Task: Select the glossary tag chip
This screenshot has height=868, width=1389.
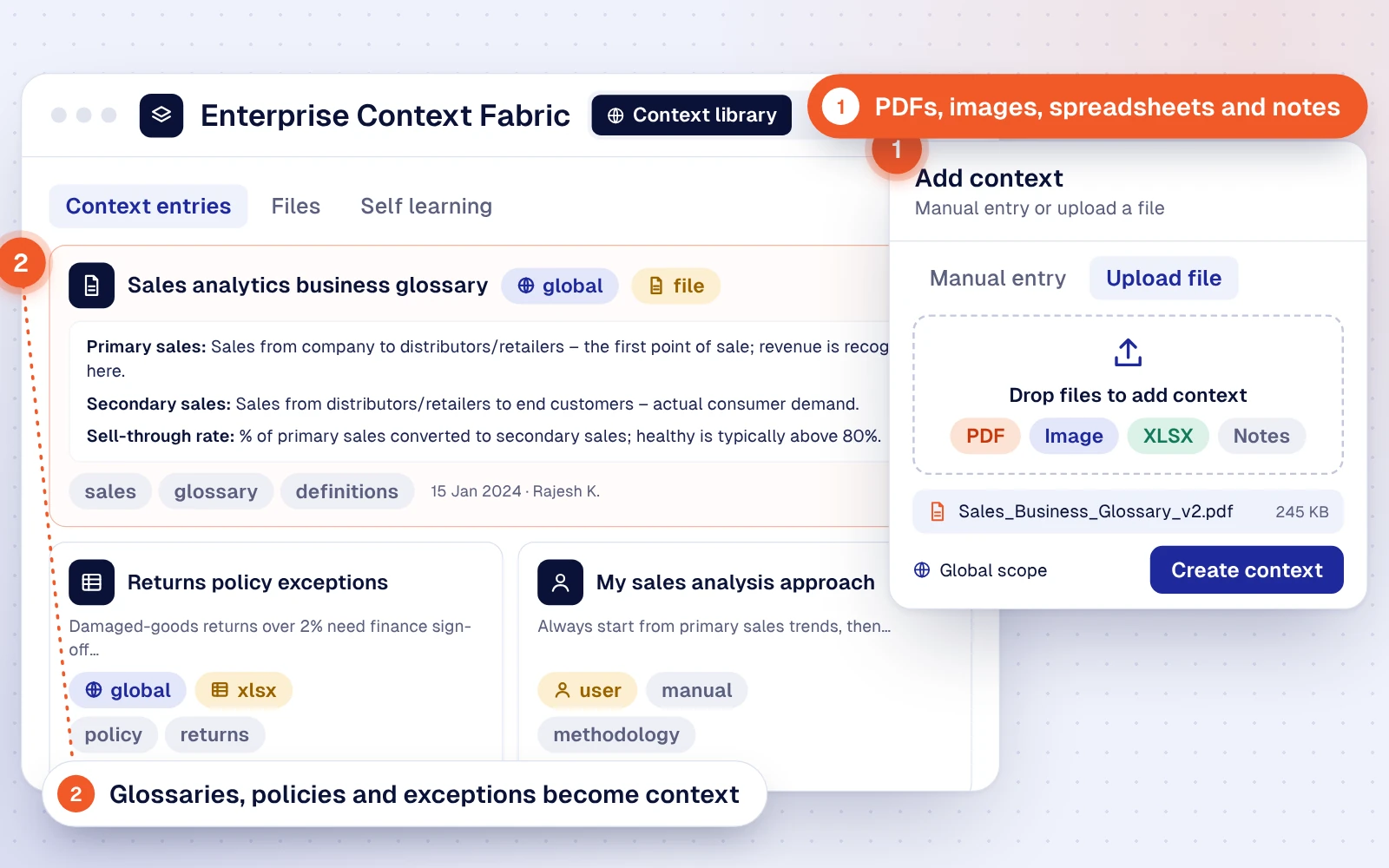Action: [216, 492]
